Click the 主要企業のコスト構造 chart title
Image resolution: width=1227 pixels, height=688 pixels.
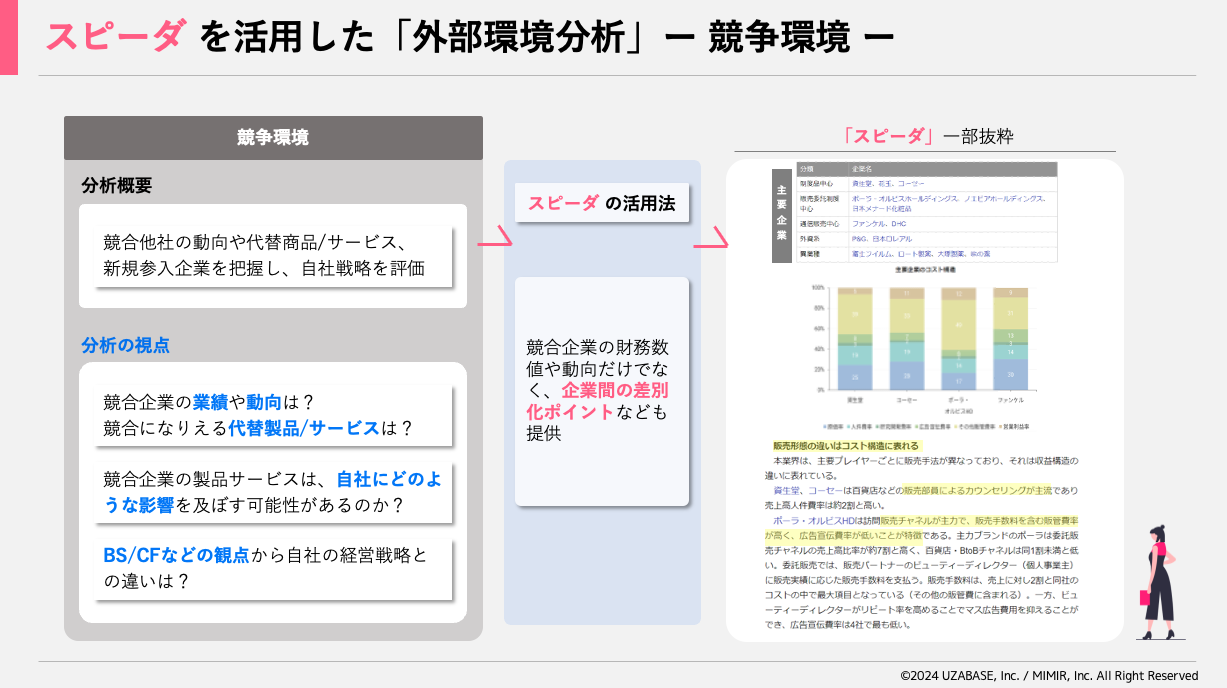pyautogui.click(x=925, y=270)
